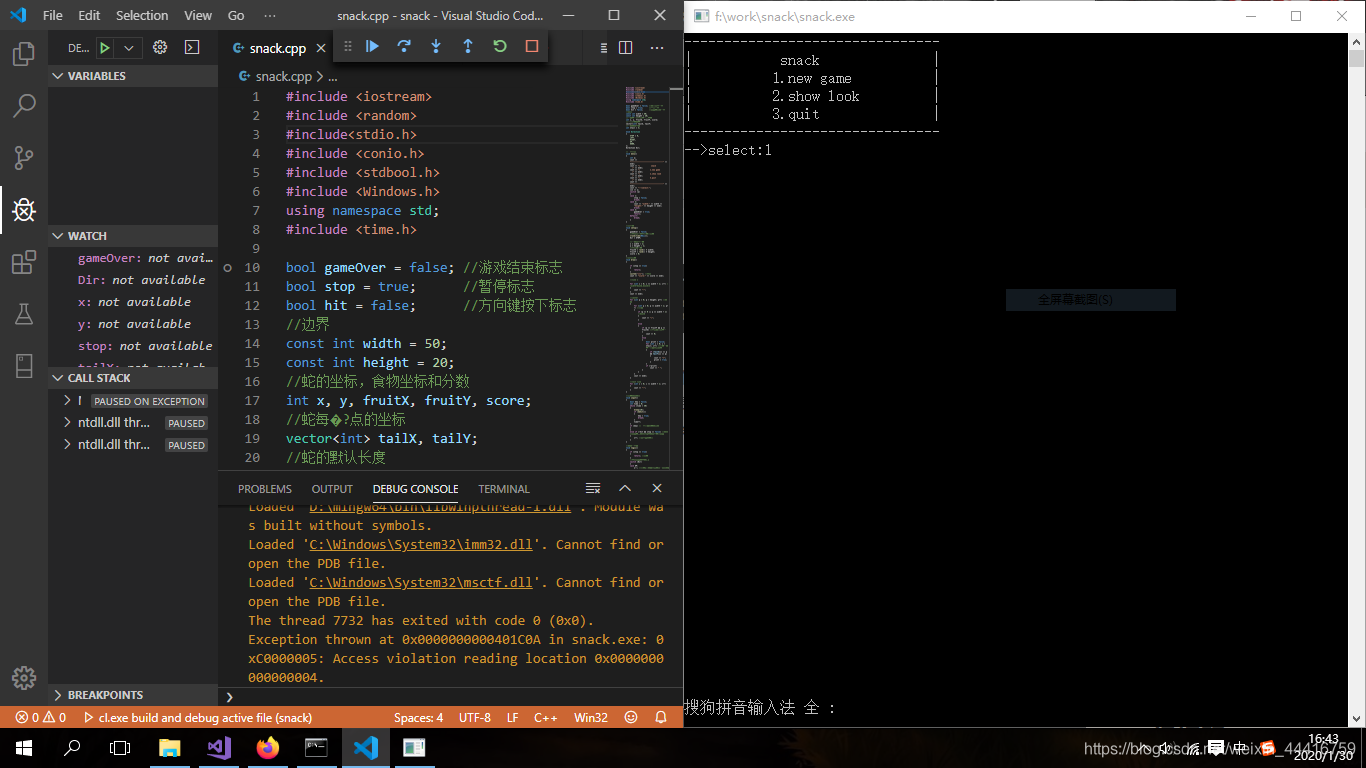Open the Extensions view icon

[x=24, y=262]
